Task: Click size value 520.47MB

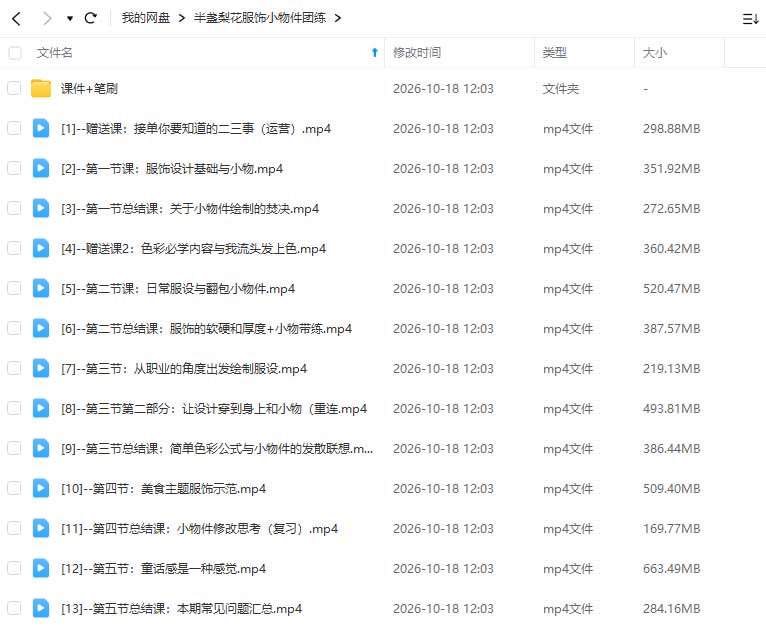Action: (672, 289)
